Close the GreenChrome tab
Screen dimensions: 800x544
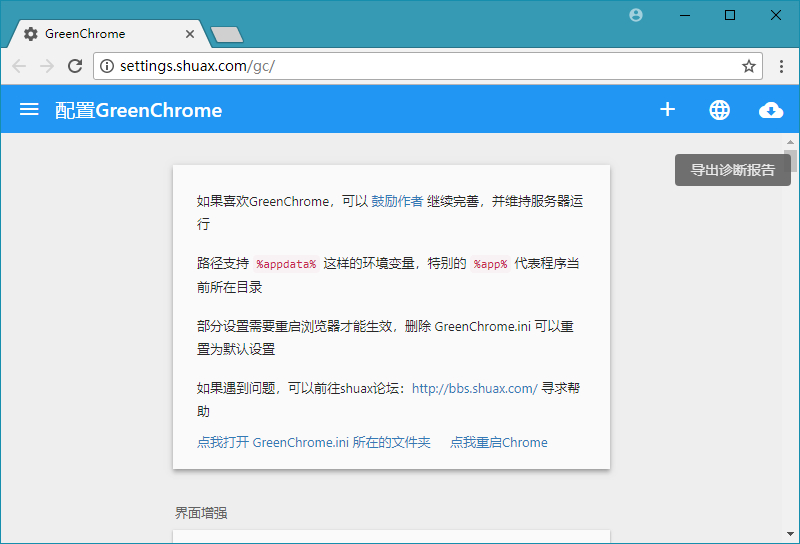190,34
